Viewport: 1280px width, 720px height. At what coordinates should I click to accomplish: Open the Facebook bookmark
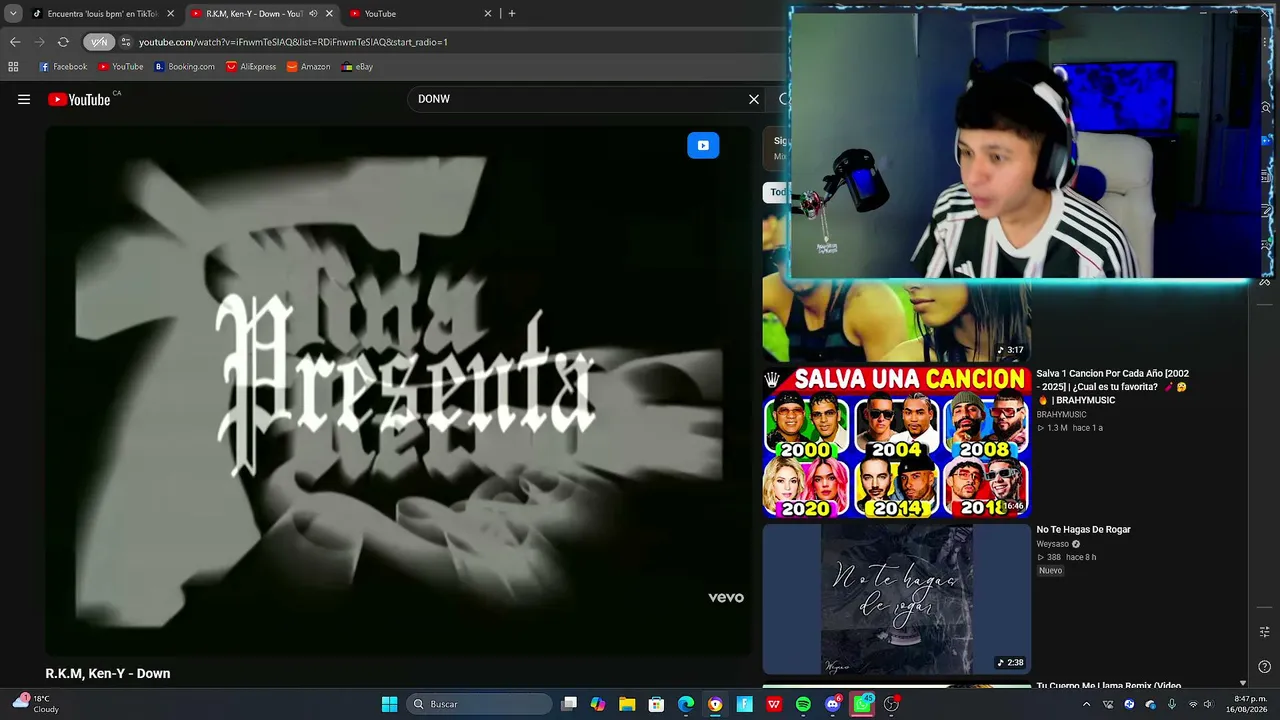(x=63, y=67)
